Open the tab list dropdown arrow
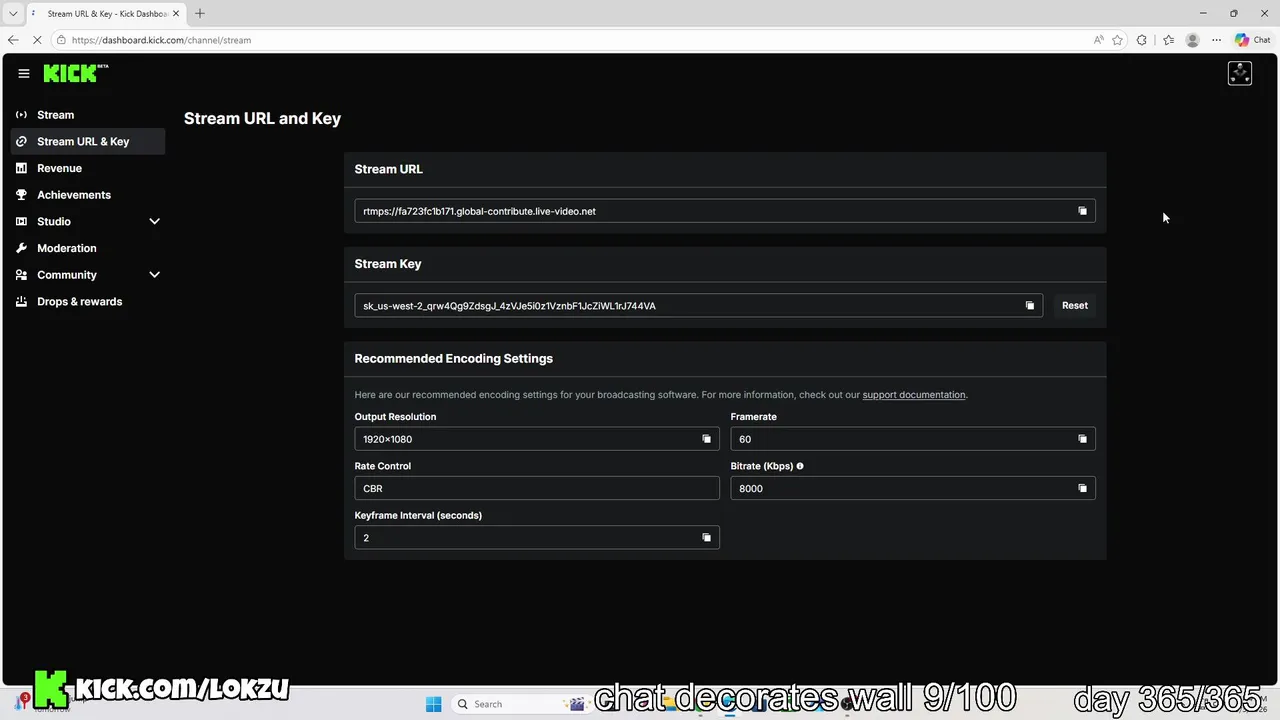The image size is (1280, 720). (13, 13)
